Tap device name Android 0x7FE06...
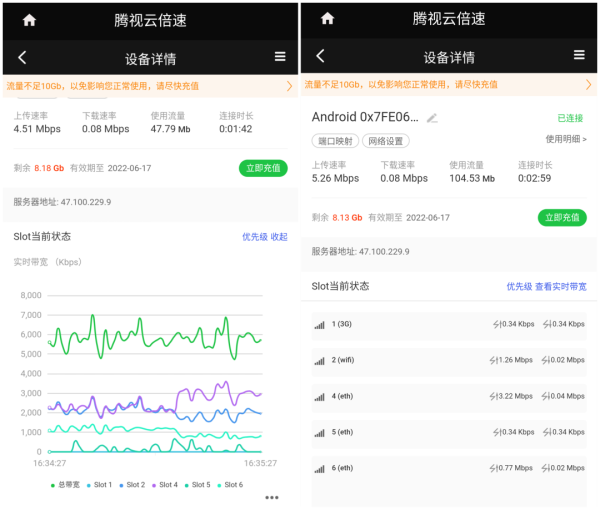This screenshot has width=600, height=510. tap(365, 117)
